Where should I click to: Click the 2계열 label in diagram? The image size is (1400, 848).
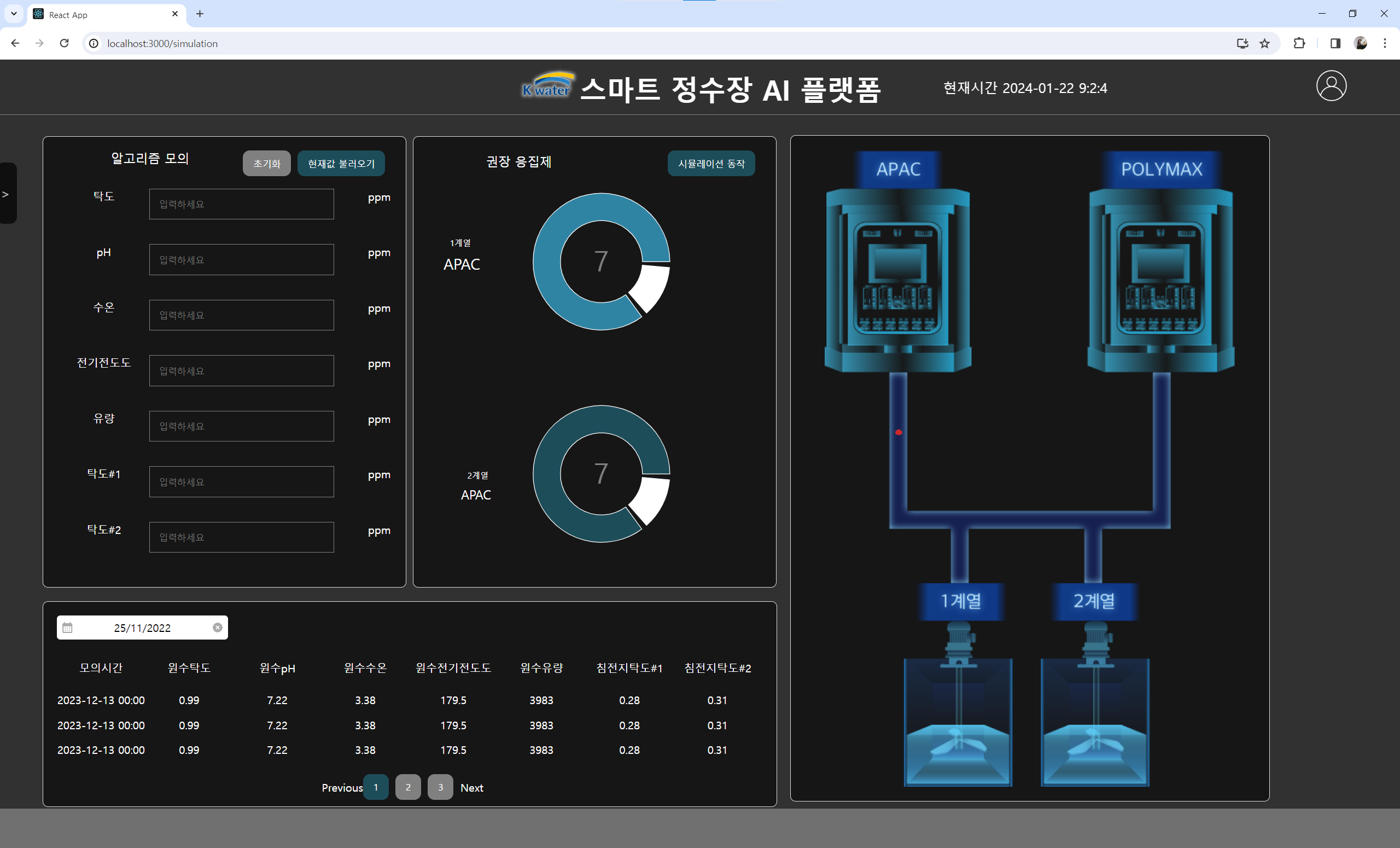pos(1094,601)
